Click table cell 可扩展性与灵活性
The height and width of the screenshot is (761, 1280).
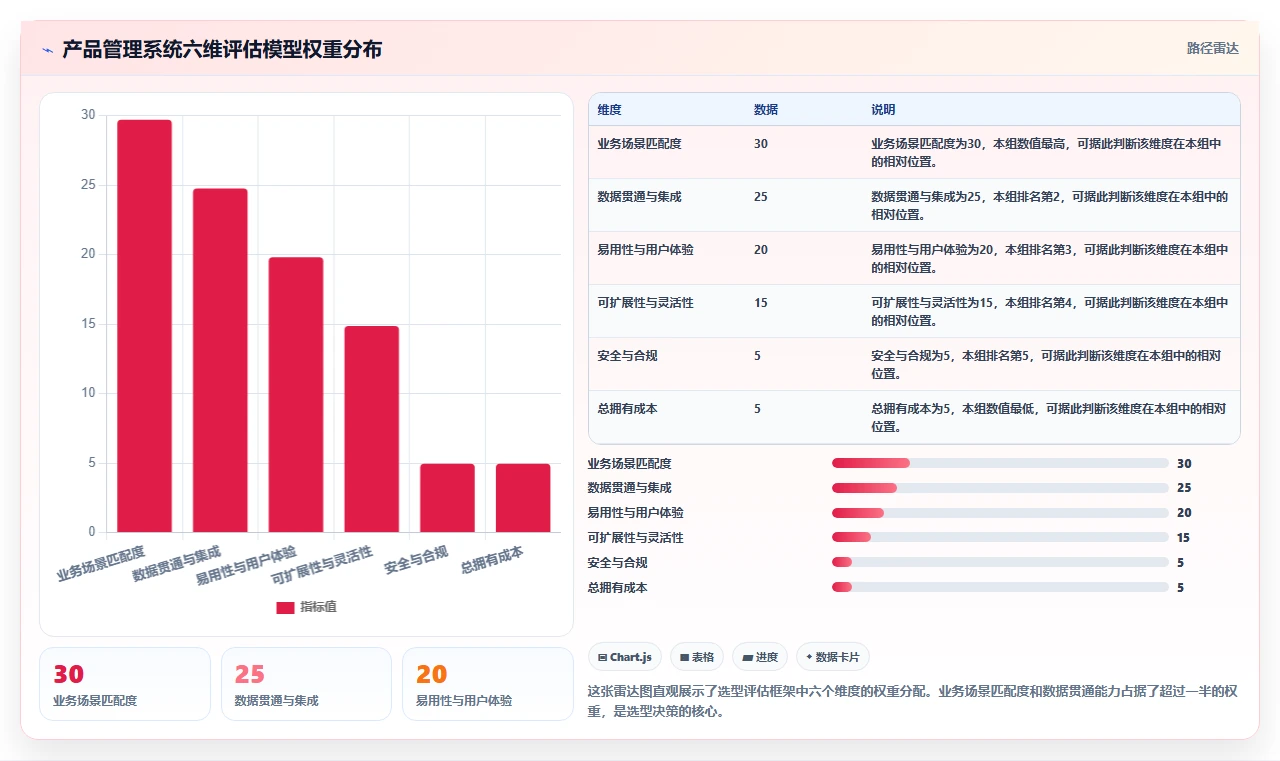coord(645,303)
